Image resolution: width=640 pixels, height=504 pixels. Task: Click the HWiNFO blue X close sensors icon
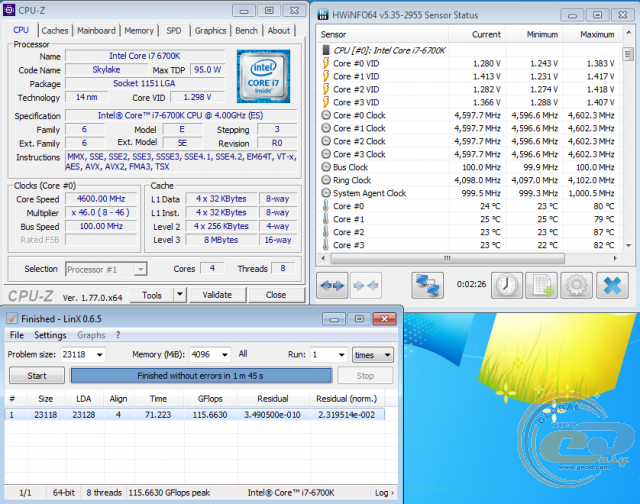612,285
